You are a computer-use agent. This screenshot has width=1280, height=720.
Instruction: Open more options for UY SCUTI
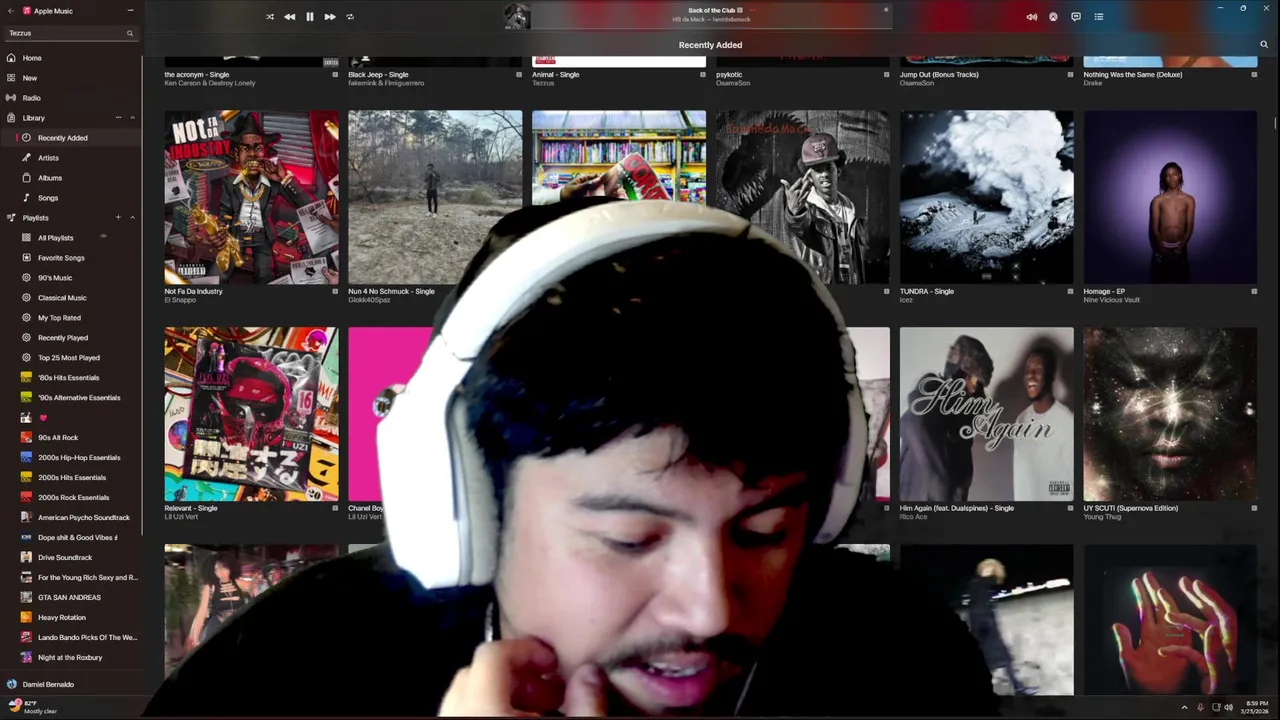[x=1254, y=508]
